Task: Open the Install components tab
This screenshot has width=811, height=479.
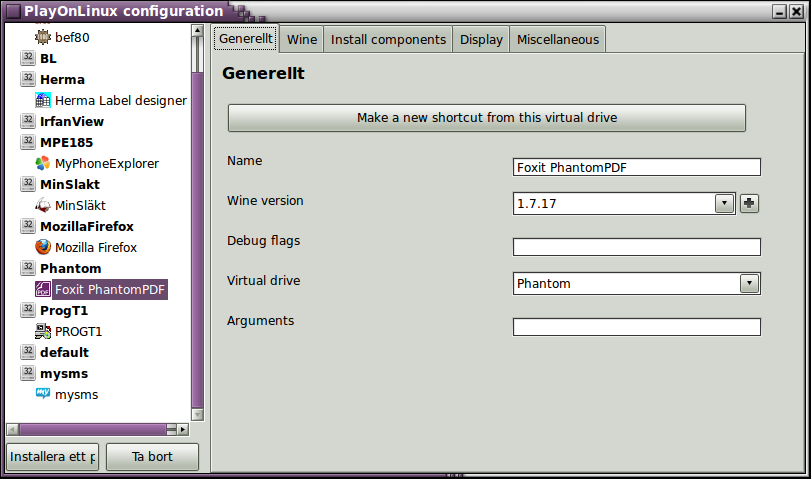Action: (x=388, y=39)
